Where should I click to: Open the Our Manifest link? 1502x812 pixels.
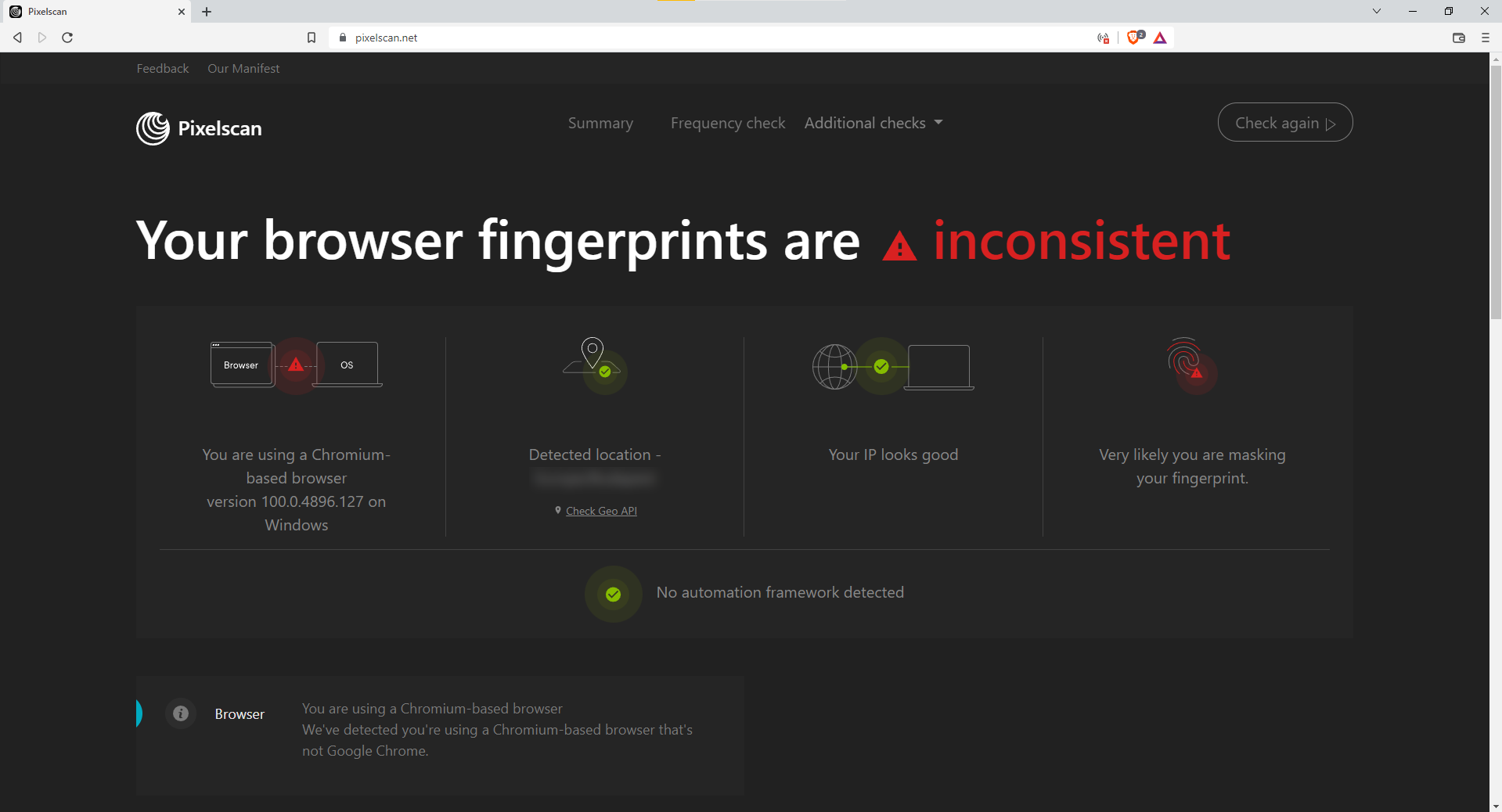coord(243,68)
